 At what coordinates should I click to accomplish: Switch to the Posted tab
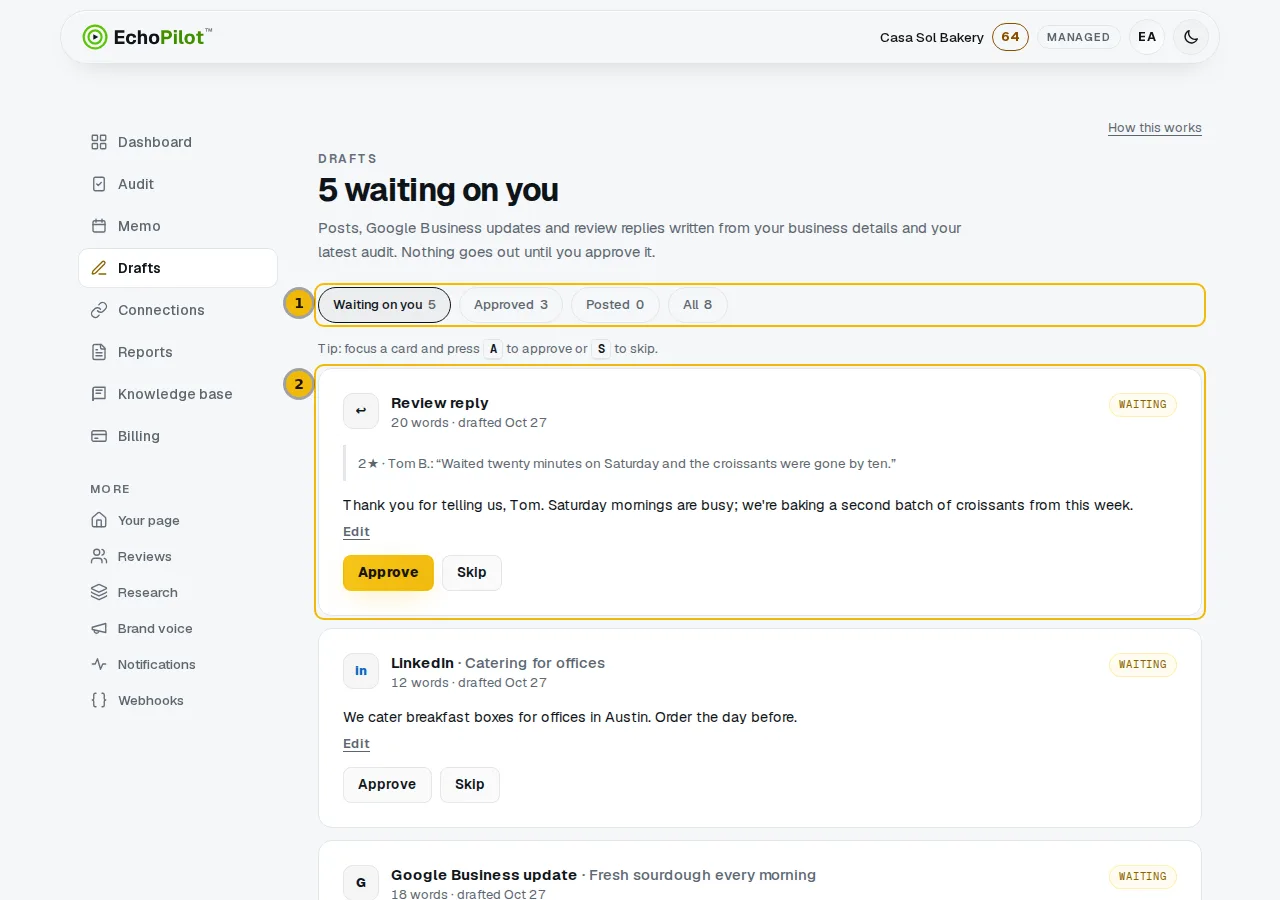(x=615, y=305)
